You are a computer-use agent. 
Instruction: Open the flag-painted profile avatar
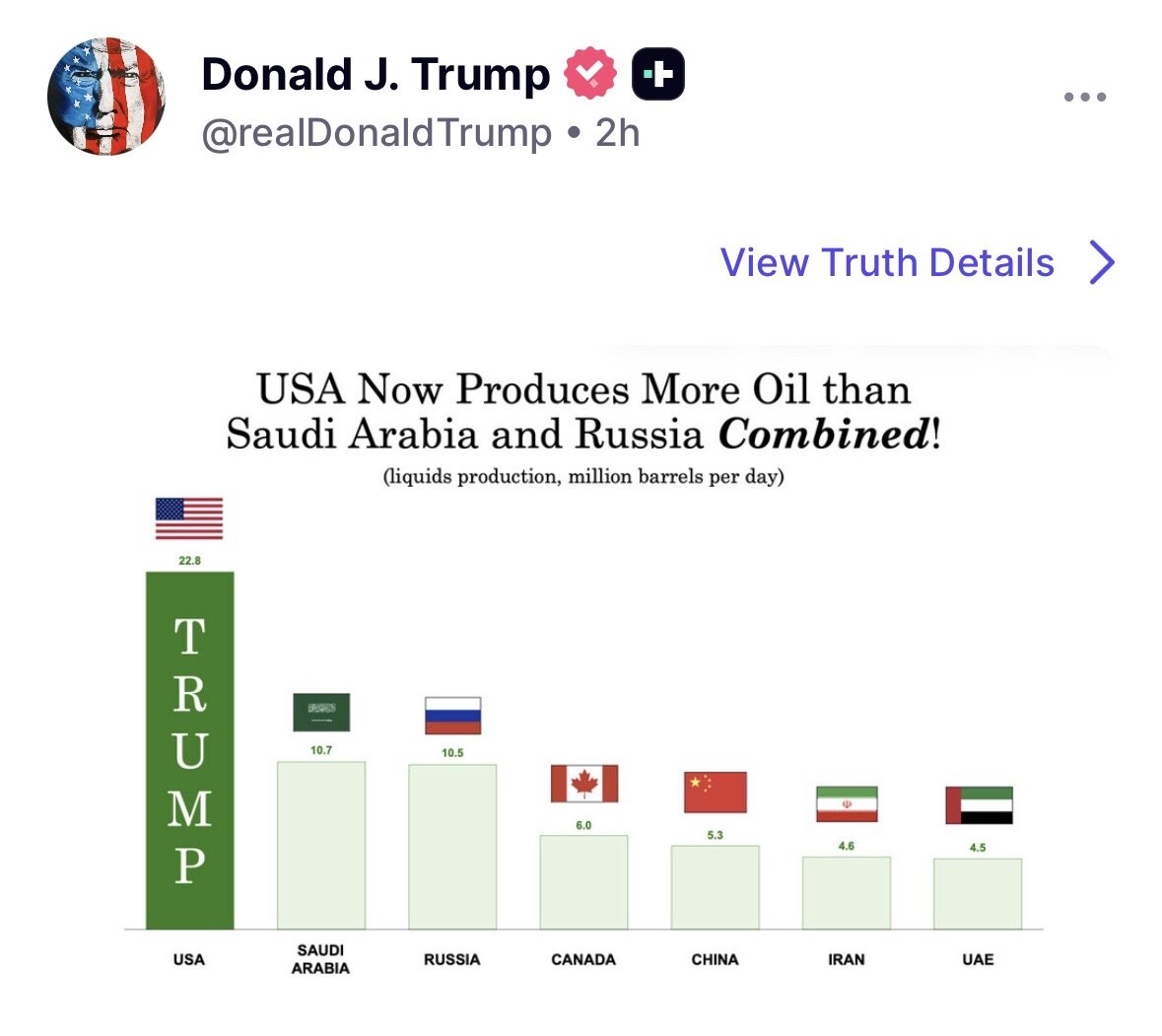106,97
